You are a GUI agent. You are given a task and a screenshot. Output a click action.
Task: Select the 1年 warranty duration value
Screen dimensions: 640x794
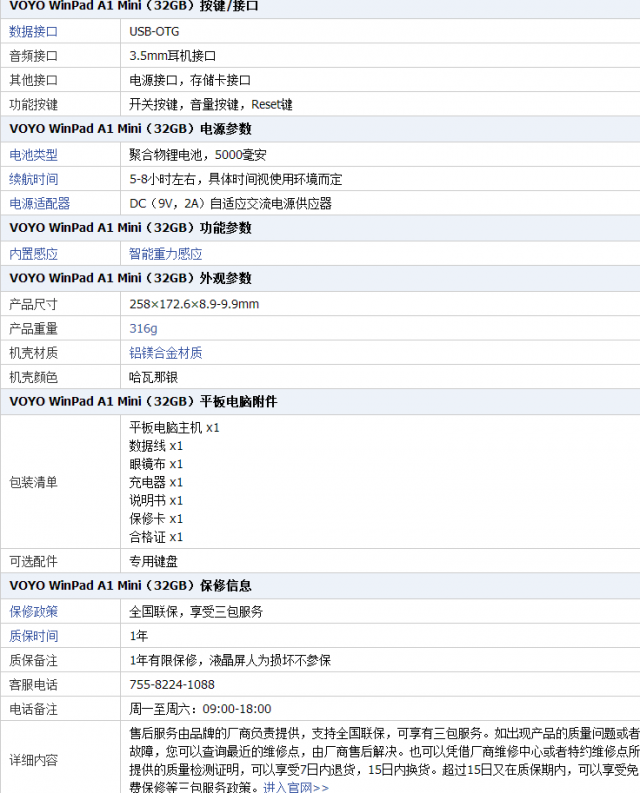coord(139,636)
